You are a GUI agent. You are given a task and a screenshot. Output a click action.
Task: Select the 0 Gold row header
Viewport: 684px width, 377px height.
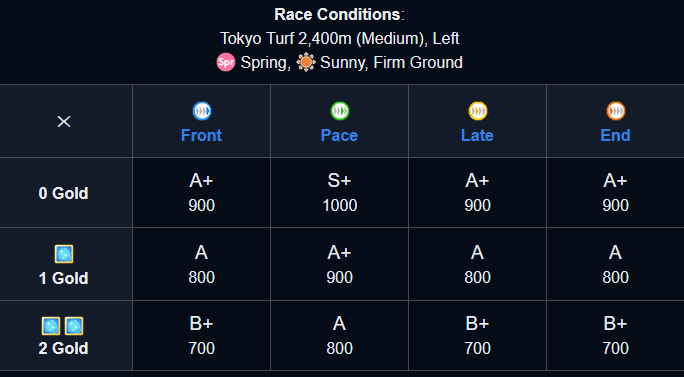(66, 192)
